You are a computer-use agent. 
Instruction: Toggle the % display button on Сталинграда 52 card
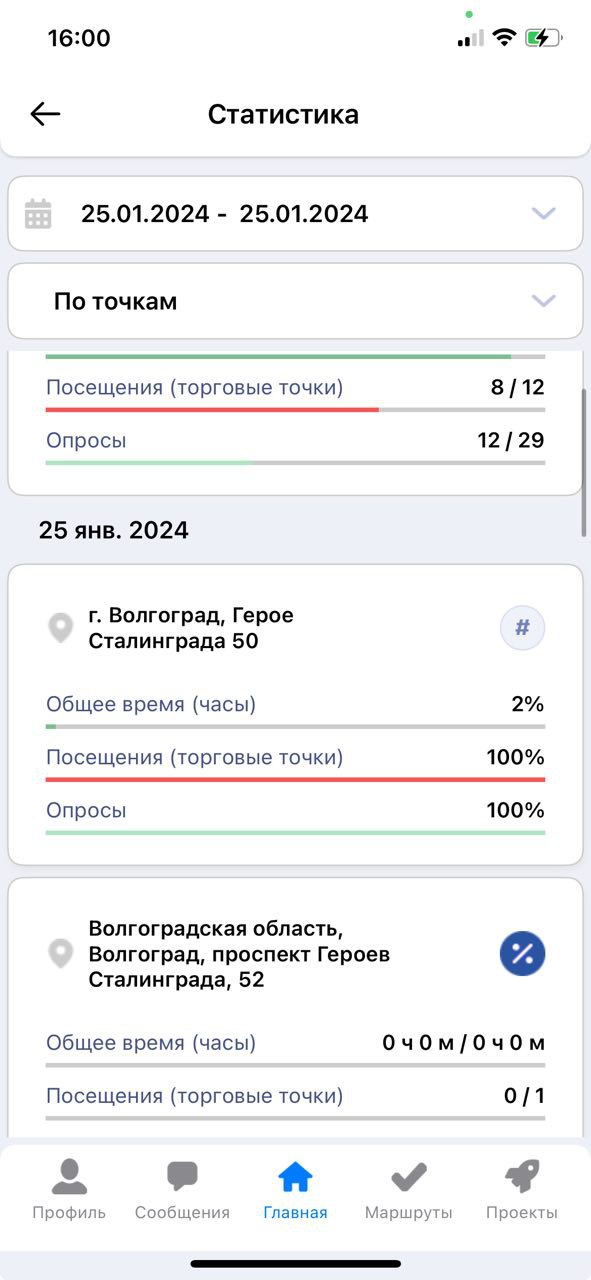click(522, 953)
